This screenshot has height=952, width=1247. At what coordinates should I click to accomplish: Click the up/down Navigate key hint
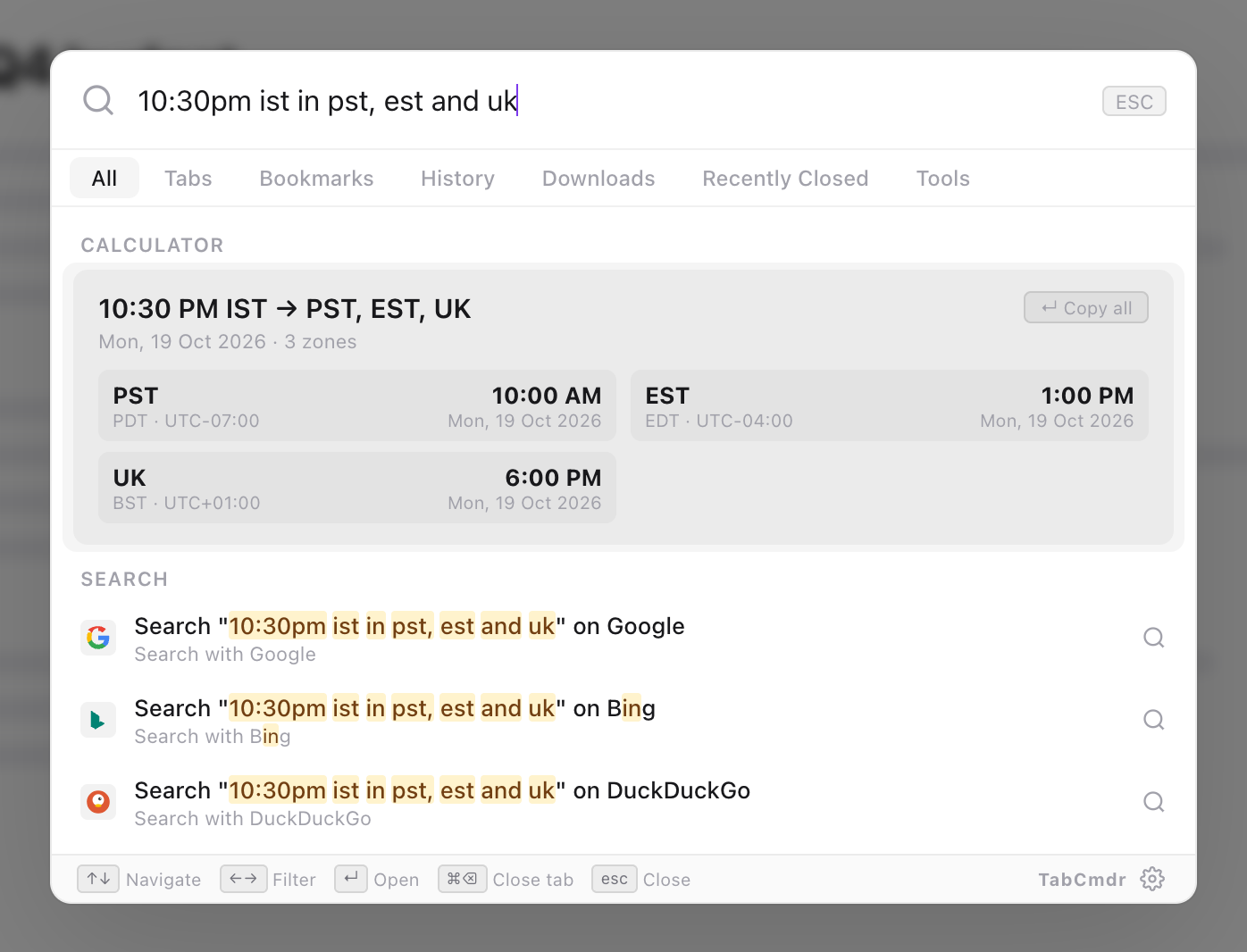click(98, 879)
